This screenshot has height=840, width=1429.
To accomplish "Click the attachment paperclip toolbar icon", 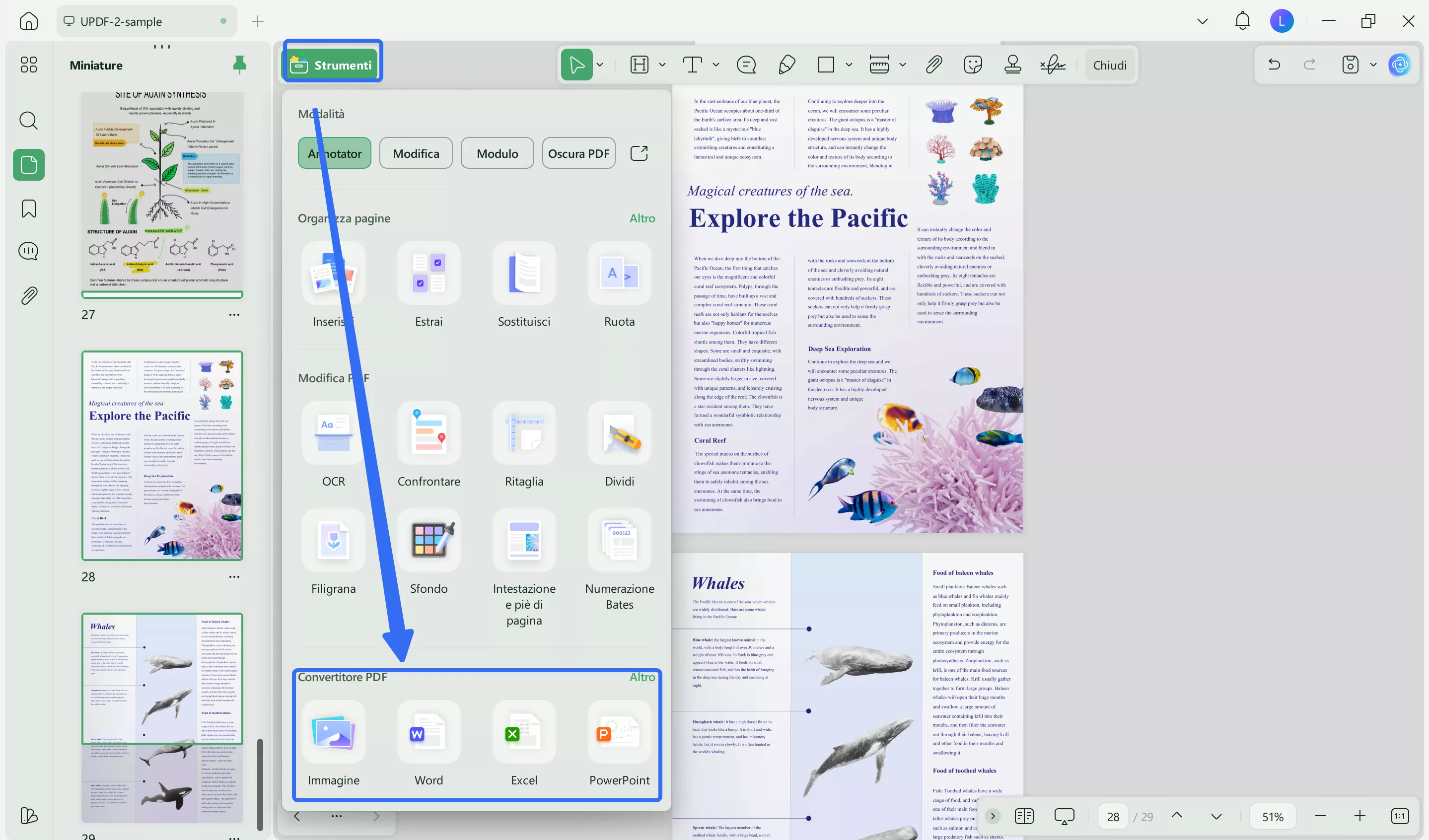I will [933, 65].
